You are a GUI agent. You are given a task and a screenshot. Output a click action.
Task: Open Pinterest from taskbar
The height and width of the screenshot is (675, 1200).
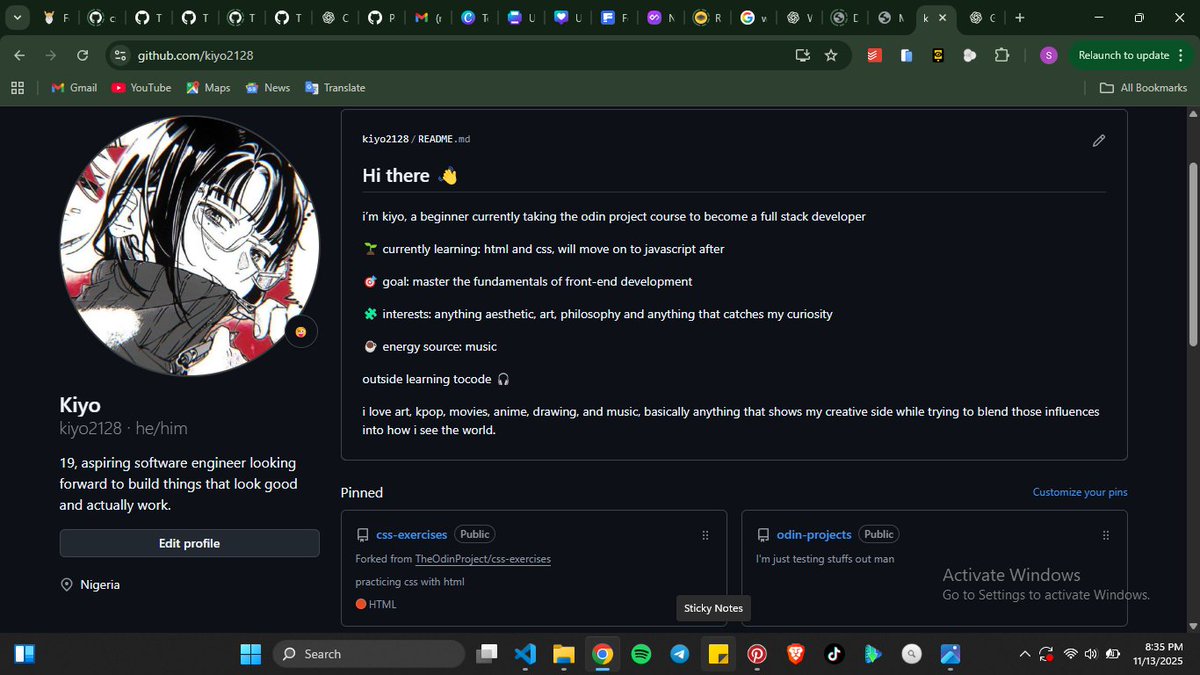[x=757, y=654]
